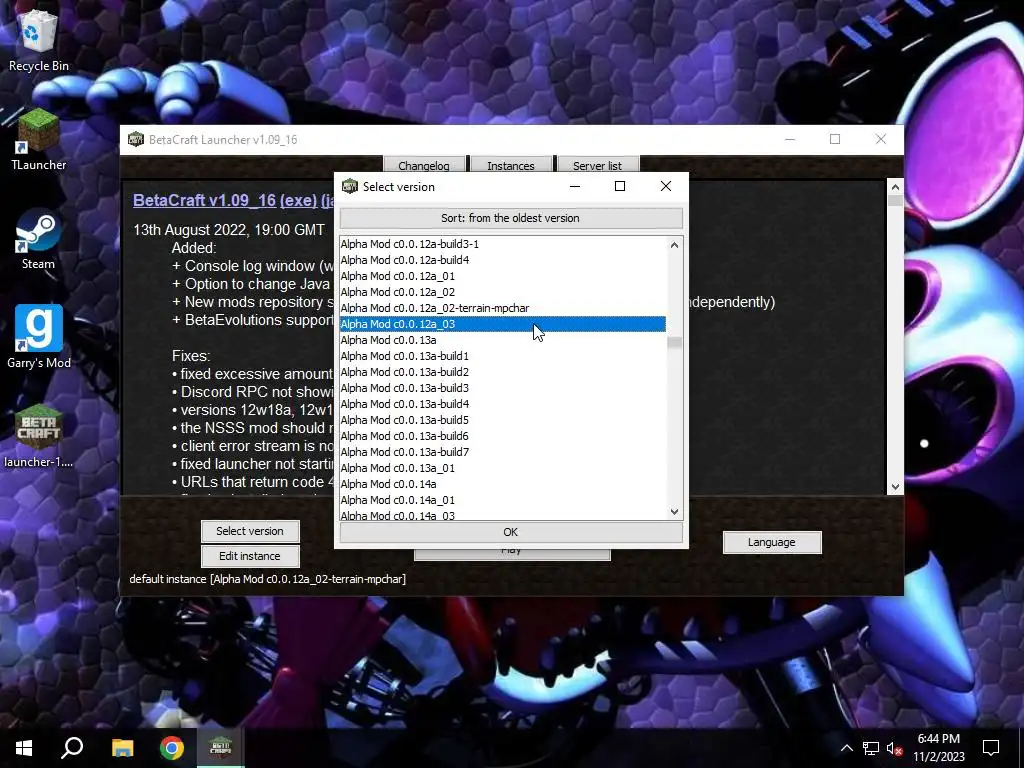Select Alpha Mod c0.0.14a_01

(x=502, y=500)
